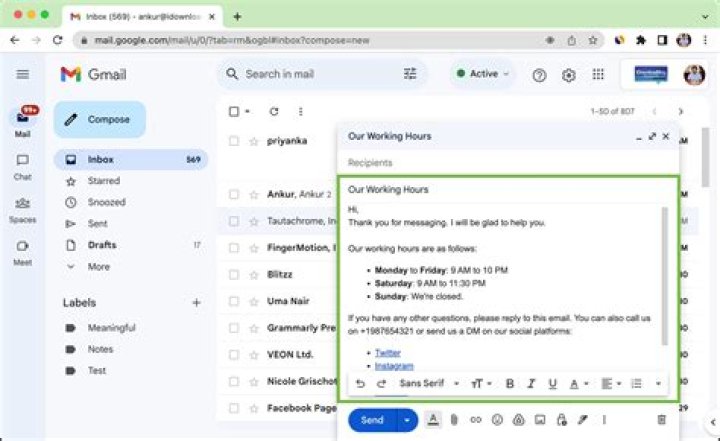Switch to the Chat section
Image resolution: width=720 pixels, height=441 pixels.
coord(22,166)
